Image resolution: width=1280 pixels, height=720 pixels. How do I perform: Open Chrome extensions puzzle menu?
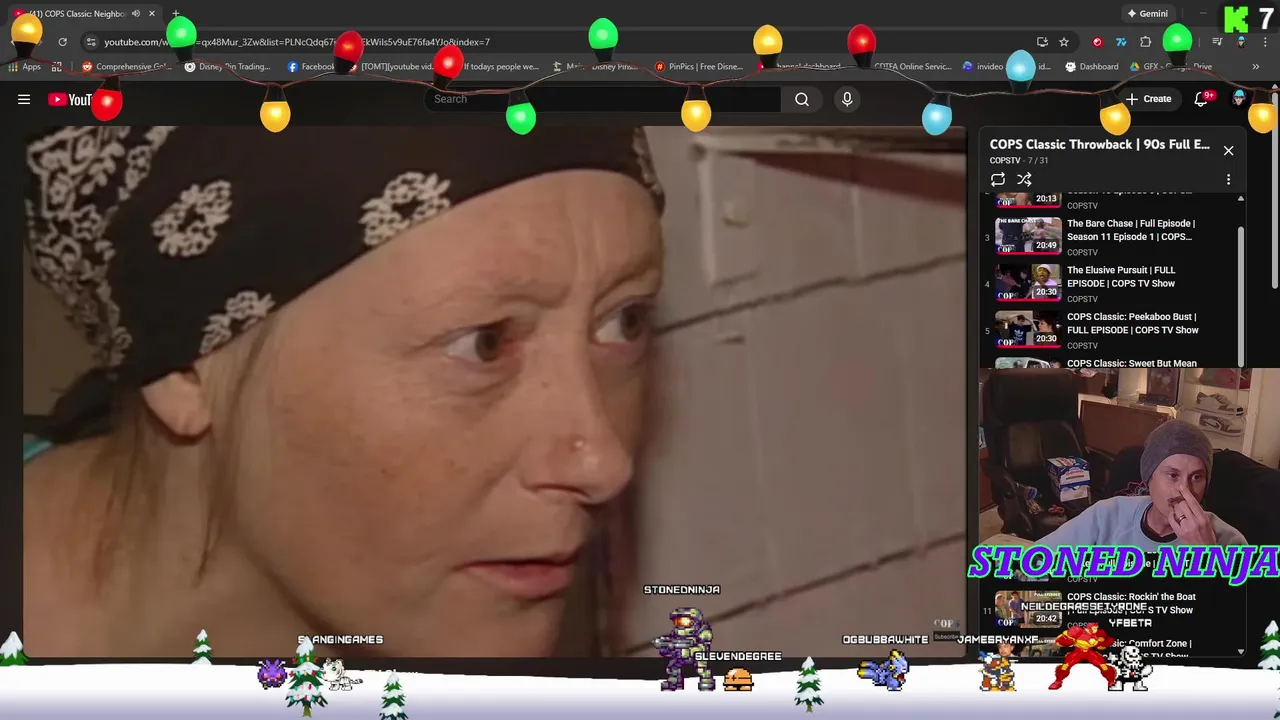coord(1146,42)
